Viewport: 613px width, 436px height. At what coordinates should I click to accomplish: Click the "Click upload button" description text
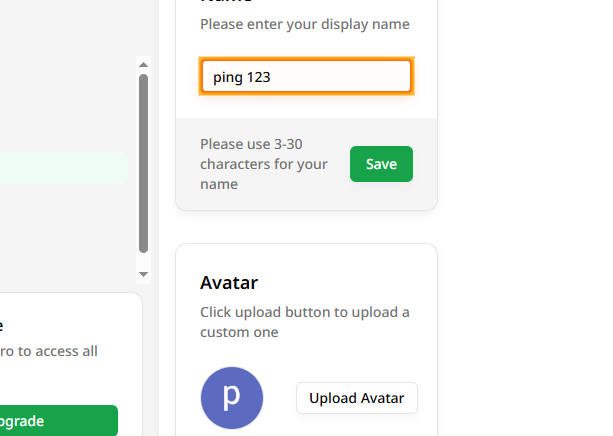(304, 321)
